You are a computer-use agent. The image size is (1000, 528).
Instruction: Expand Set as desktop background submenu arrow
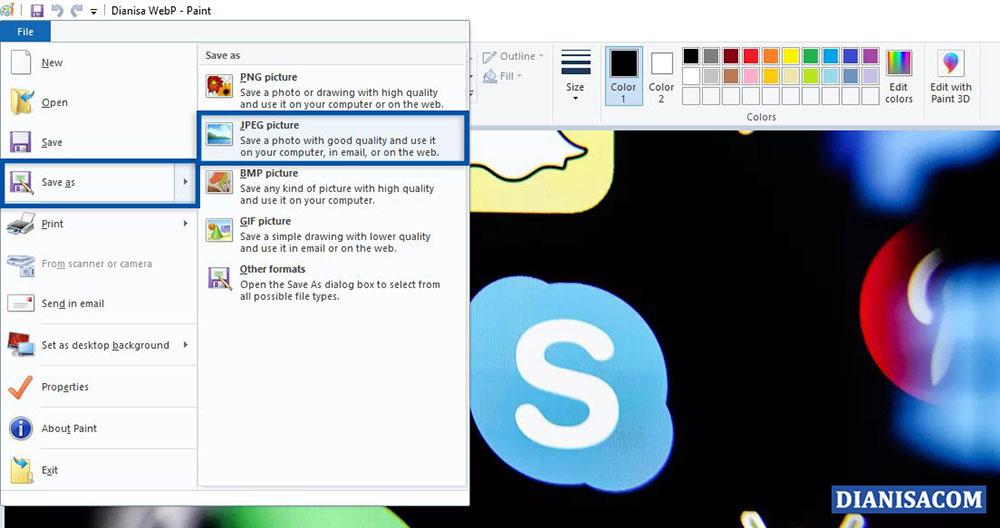tap(186, 345)
